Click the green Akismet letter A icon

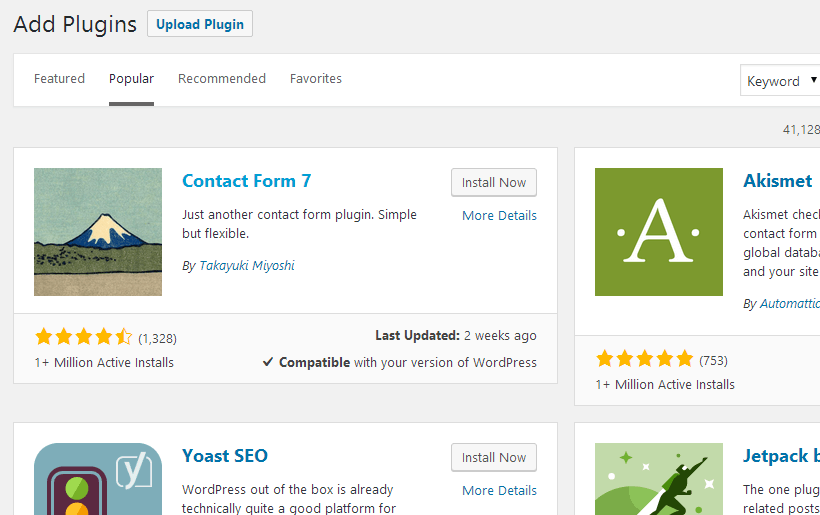click(x=658, y=232)
